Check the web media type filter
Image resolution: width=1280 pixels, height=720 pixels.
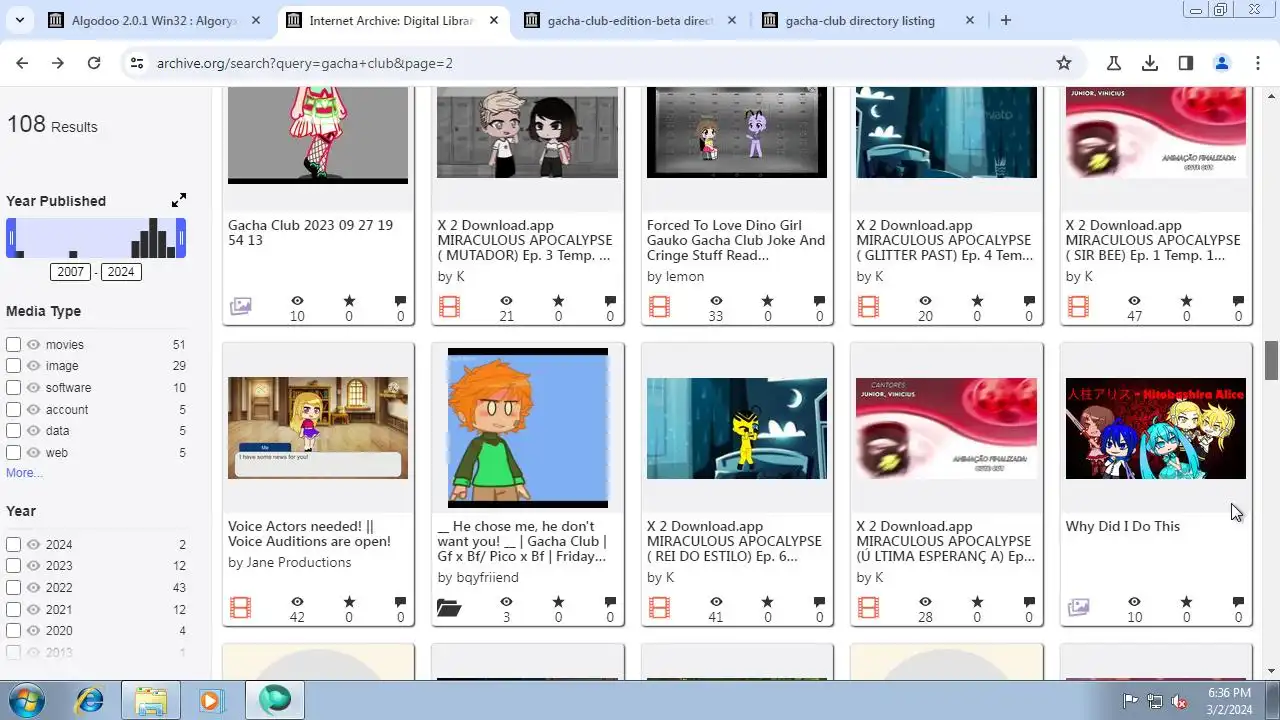pos(13,453)
